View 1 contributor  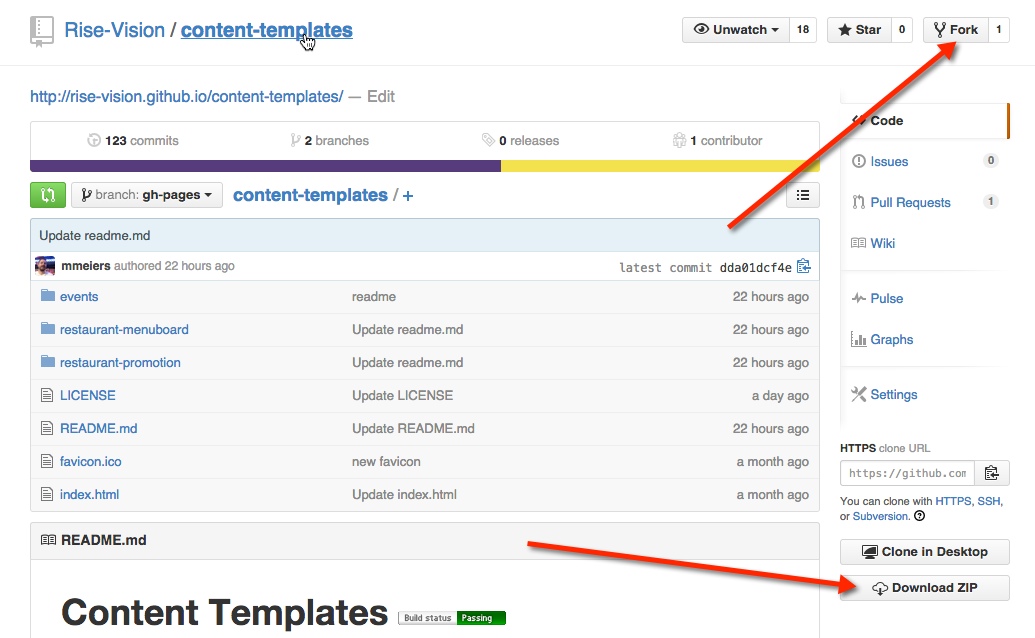718,141
